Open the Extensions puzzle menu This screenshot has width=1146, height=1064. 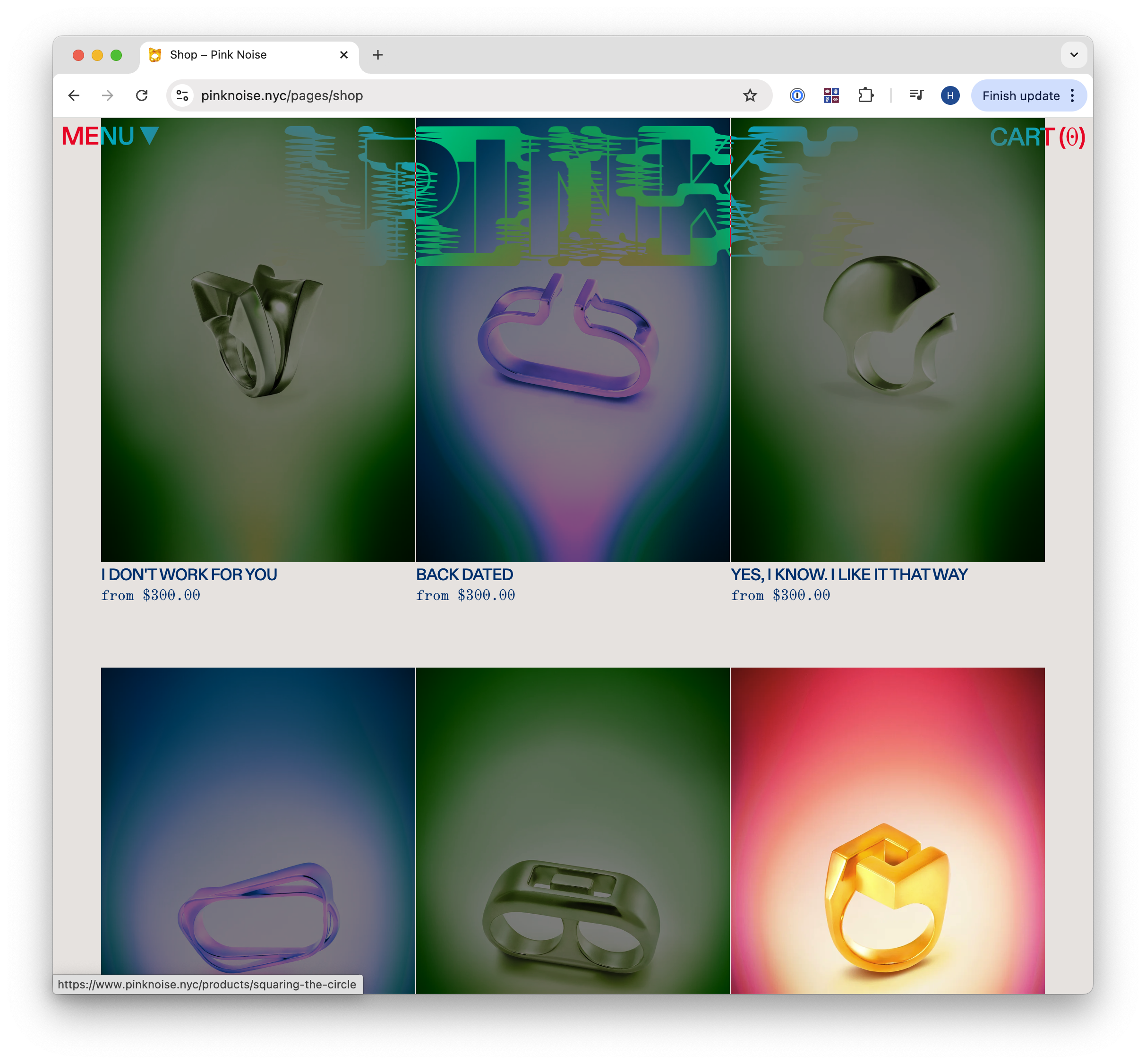[x=866, y=95]
